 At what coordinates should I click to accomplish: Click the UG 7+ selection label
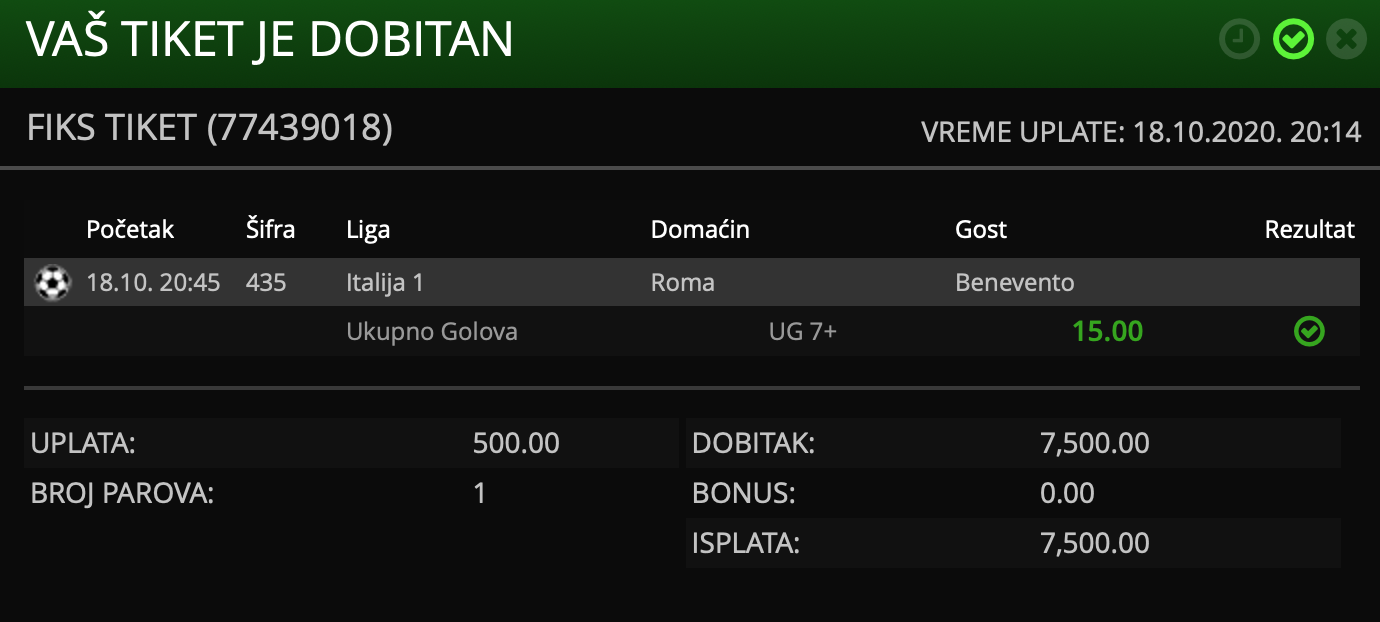pyautogui.click(x=802, y=331)
